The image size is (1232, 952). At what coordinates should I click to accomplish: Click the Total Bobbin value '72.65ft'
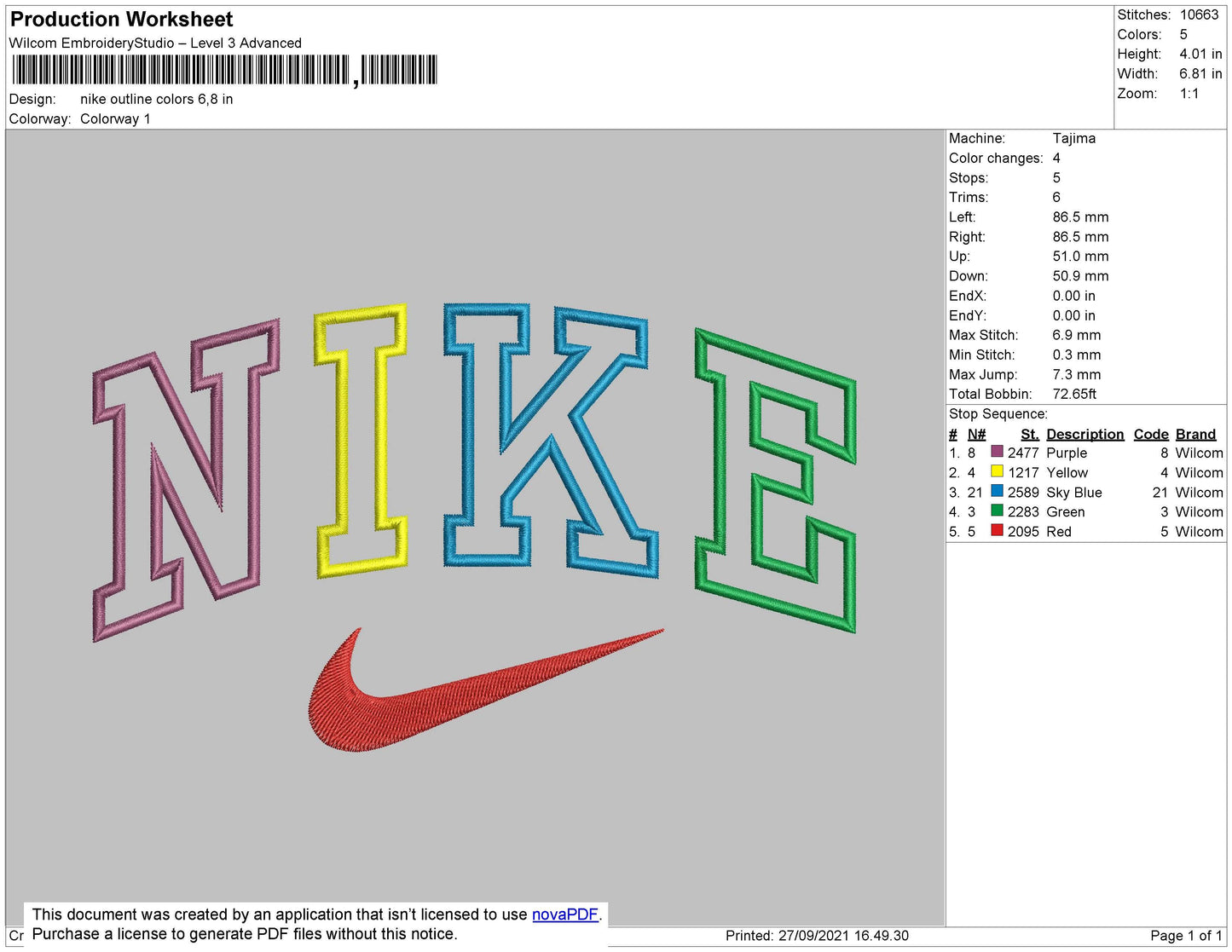[1074, 394]
